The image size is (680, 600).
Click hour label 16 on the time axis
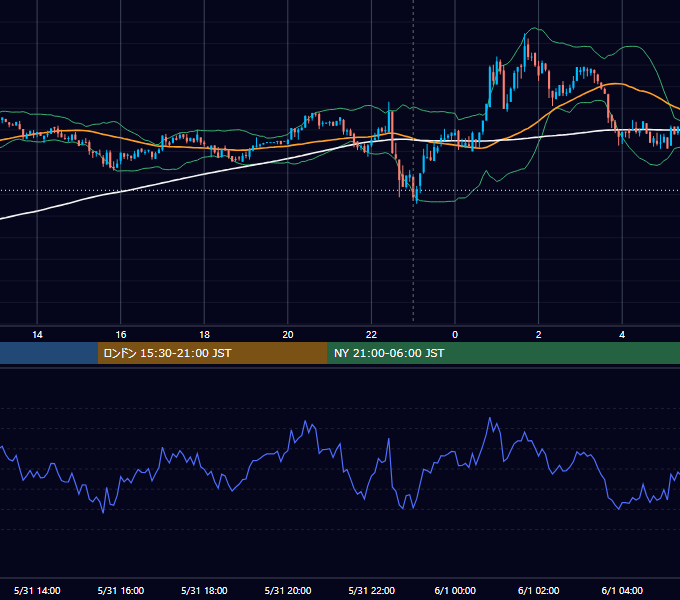(121, 335)
